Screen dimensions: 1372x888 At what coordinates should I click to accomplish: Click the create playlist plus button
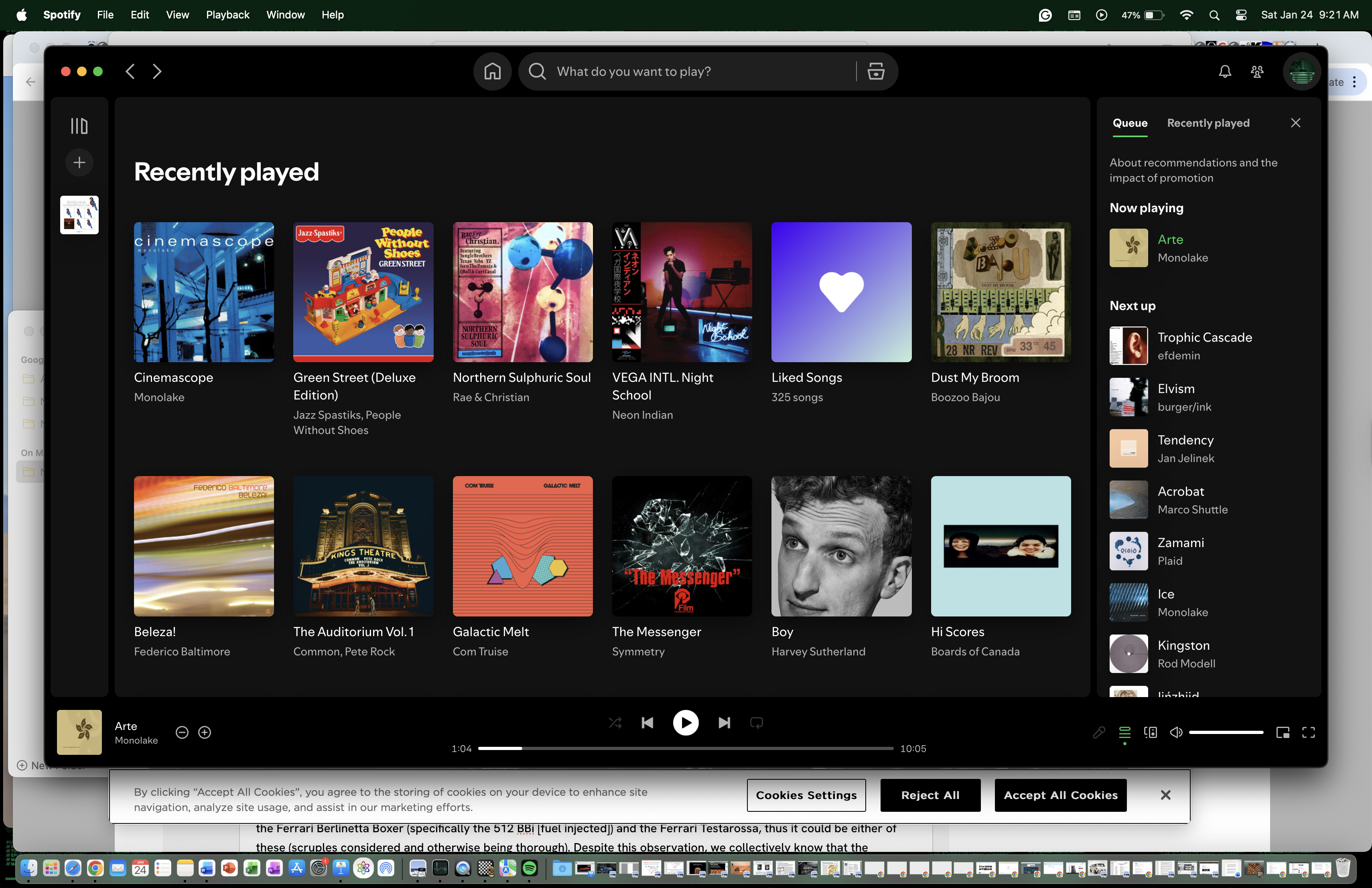pyautogui.click(x=79, y=162)
